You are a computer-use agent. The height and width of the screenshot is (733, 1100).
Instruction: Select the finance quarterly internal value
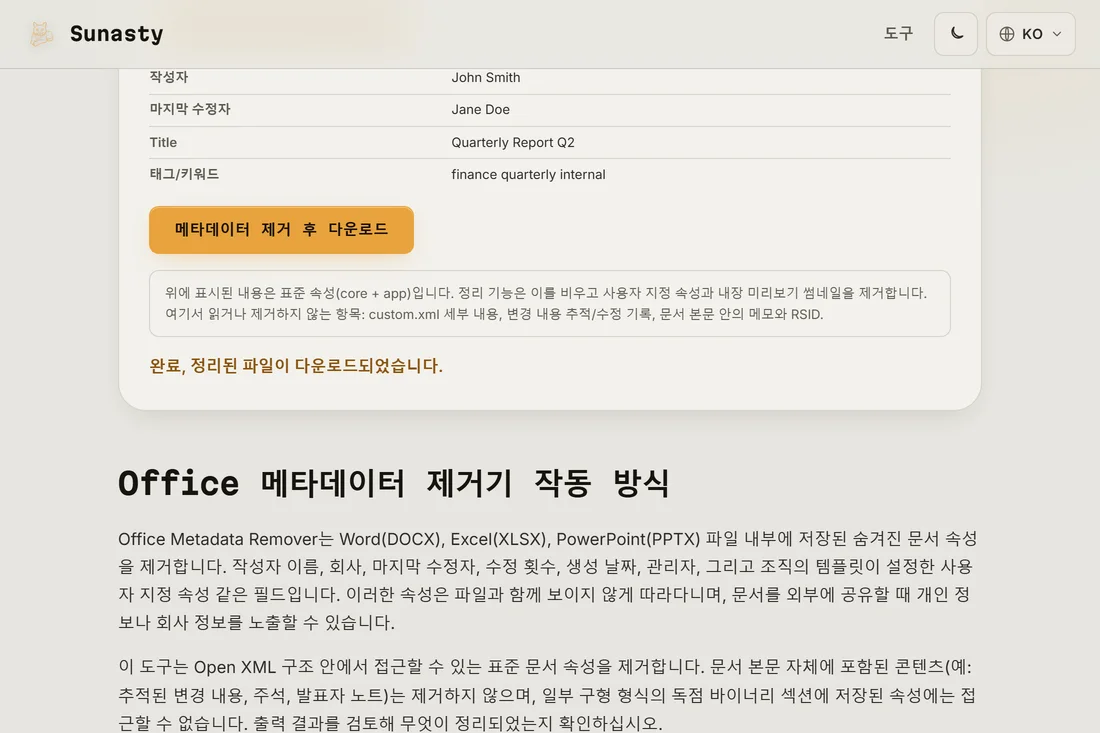coord(528,175)
